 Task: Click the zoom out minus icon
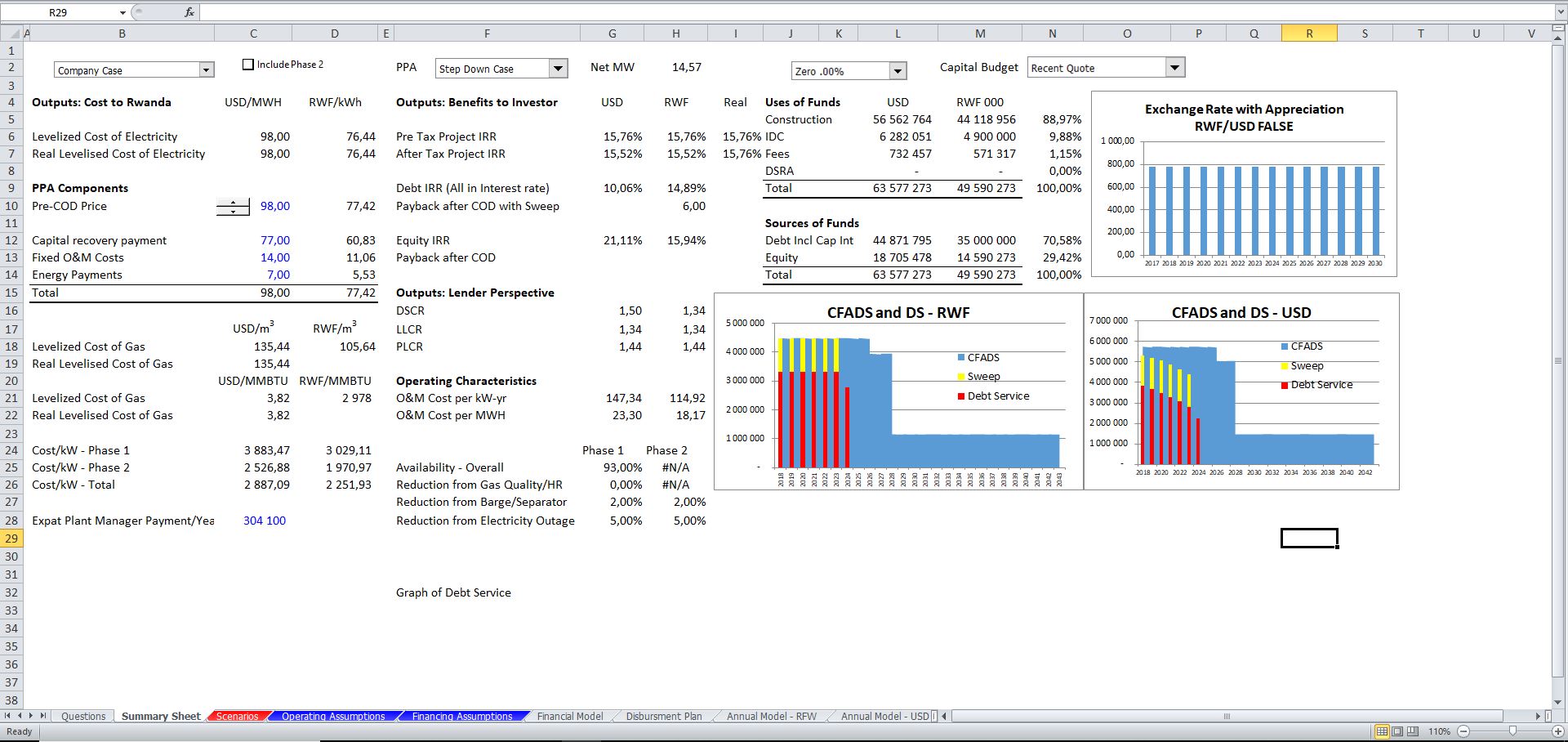(x=1463, y=731)
